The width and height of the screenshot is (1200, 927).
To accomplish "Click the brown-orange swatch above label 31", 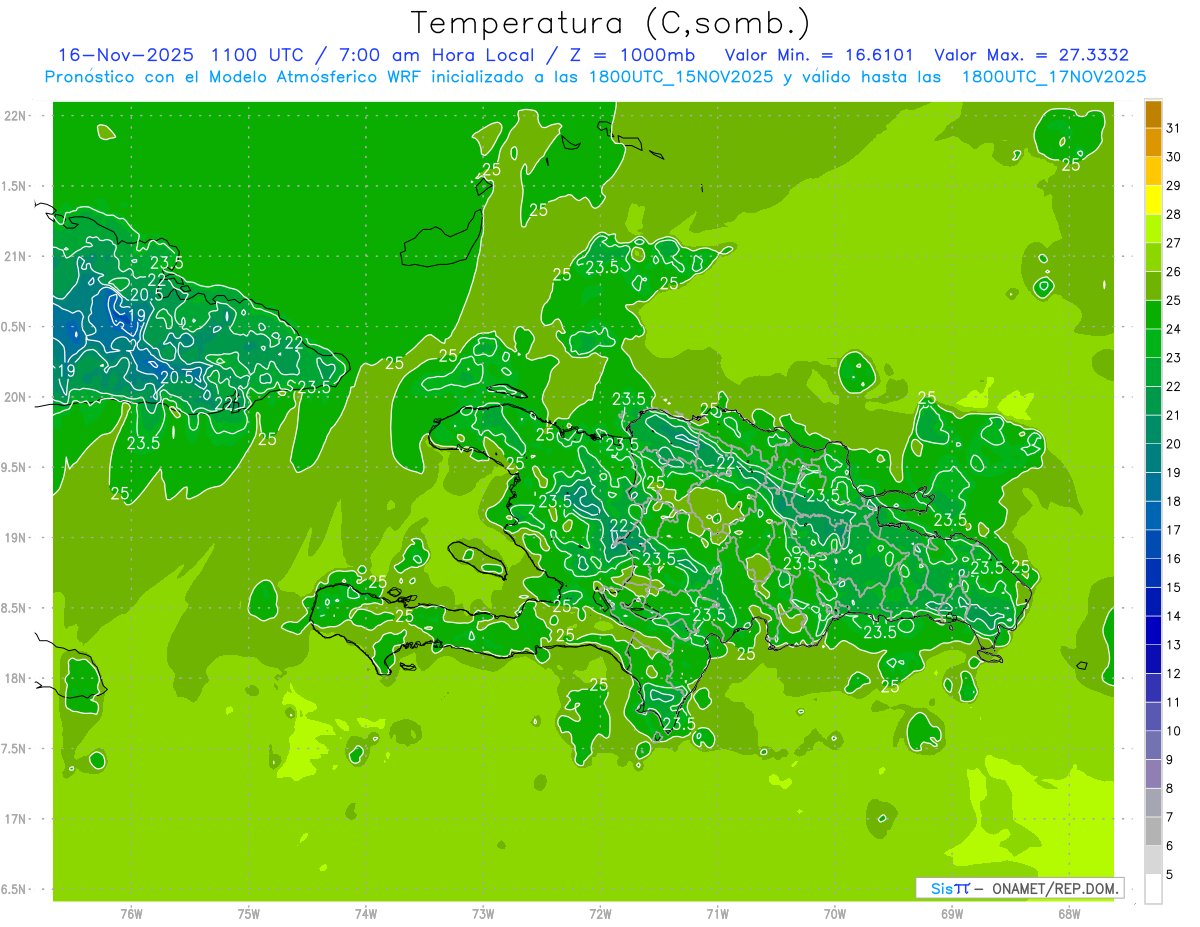I will 1153,114.
